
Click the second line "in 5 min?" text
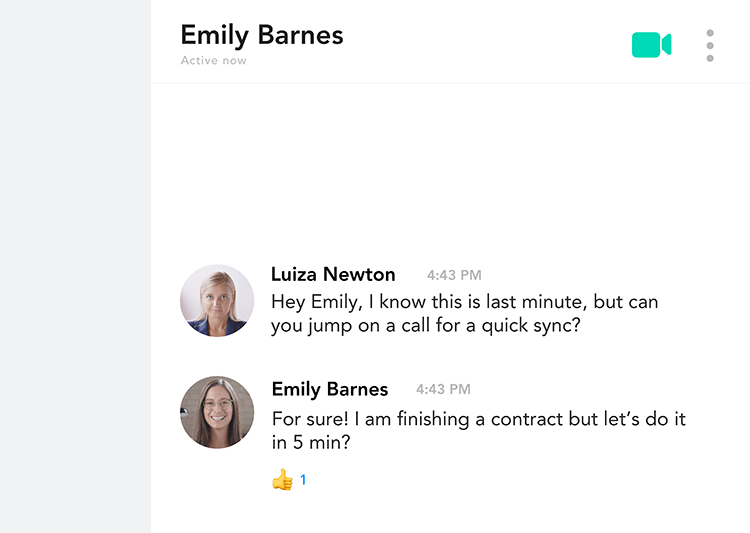[x=311, y=442]
